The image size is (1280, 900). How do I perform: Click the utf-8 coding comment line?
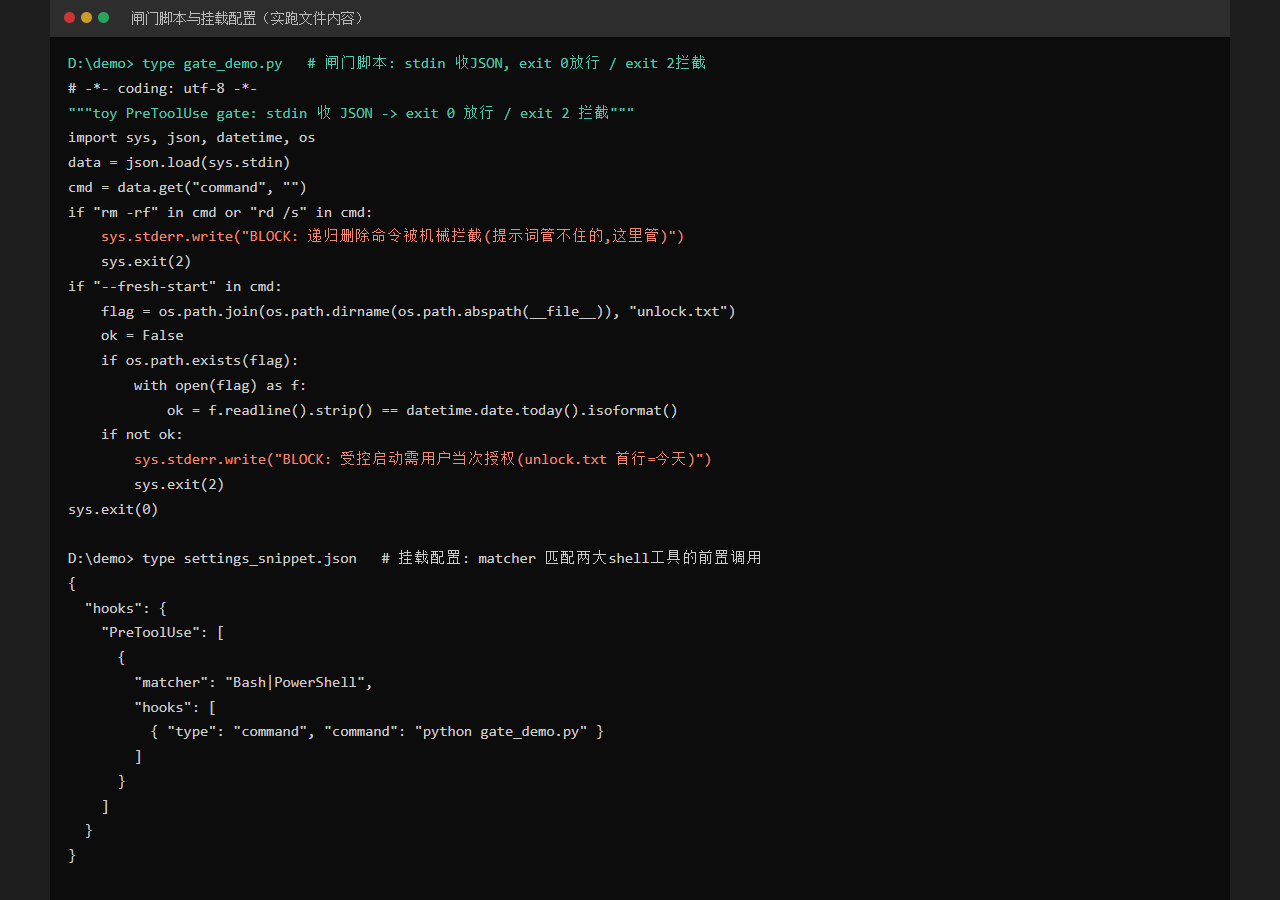163,88
